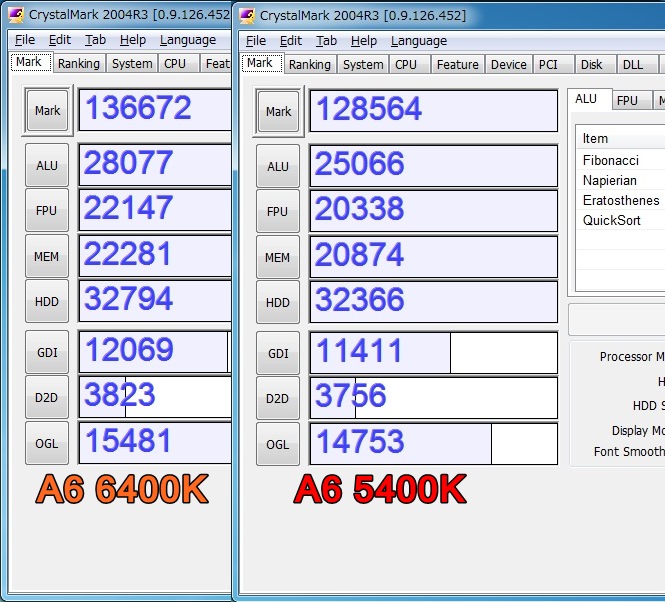Click the CrystalMark icon in the left window title bar

tap(16, 14)
